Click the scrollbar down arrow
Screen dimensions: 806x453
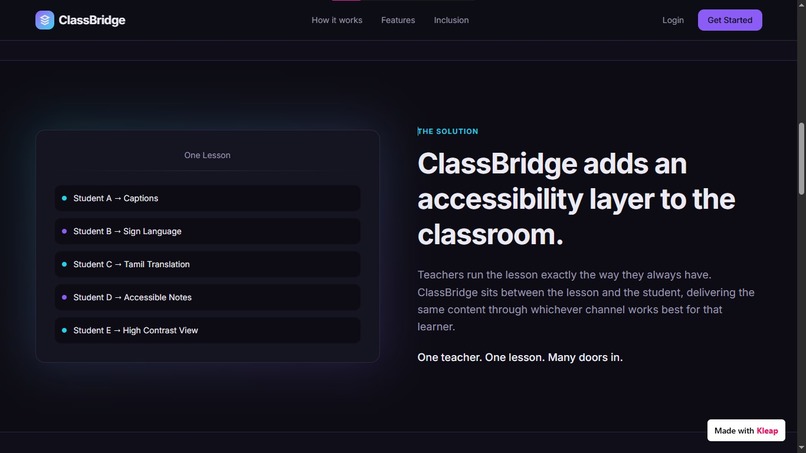point(801,449)
